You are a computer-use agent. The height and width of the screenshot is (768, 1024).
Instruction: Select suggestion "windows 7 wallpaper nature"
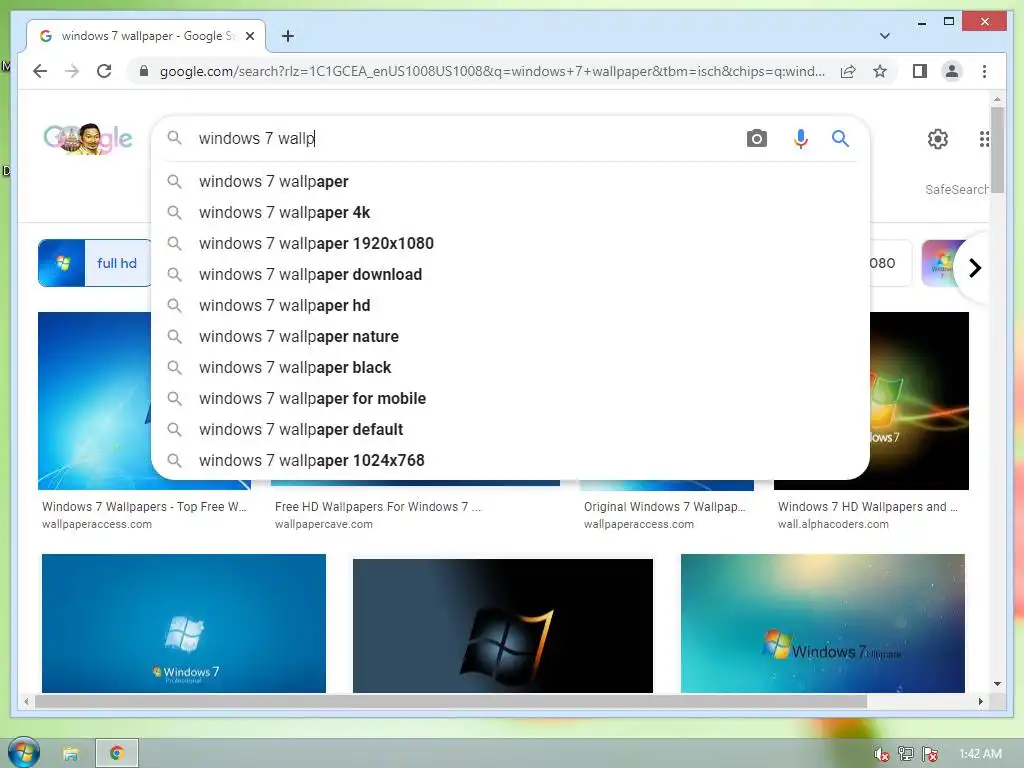(x=510, y=336)
